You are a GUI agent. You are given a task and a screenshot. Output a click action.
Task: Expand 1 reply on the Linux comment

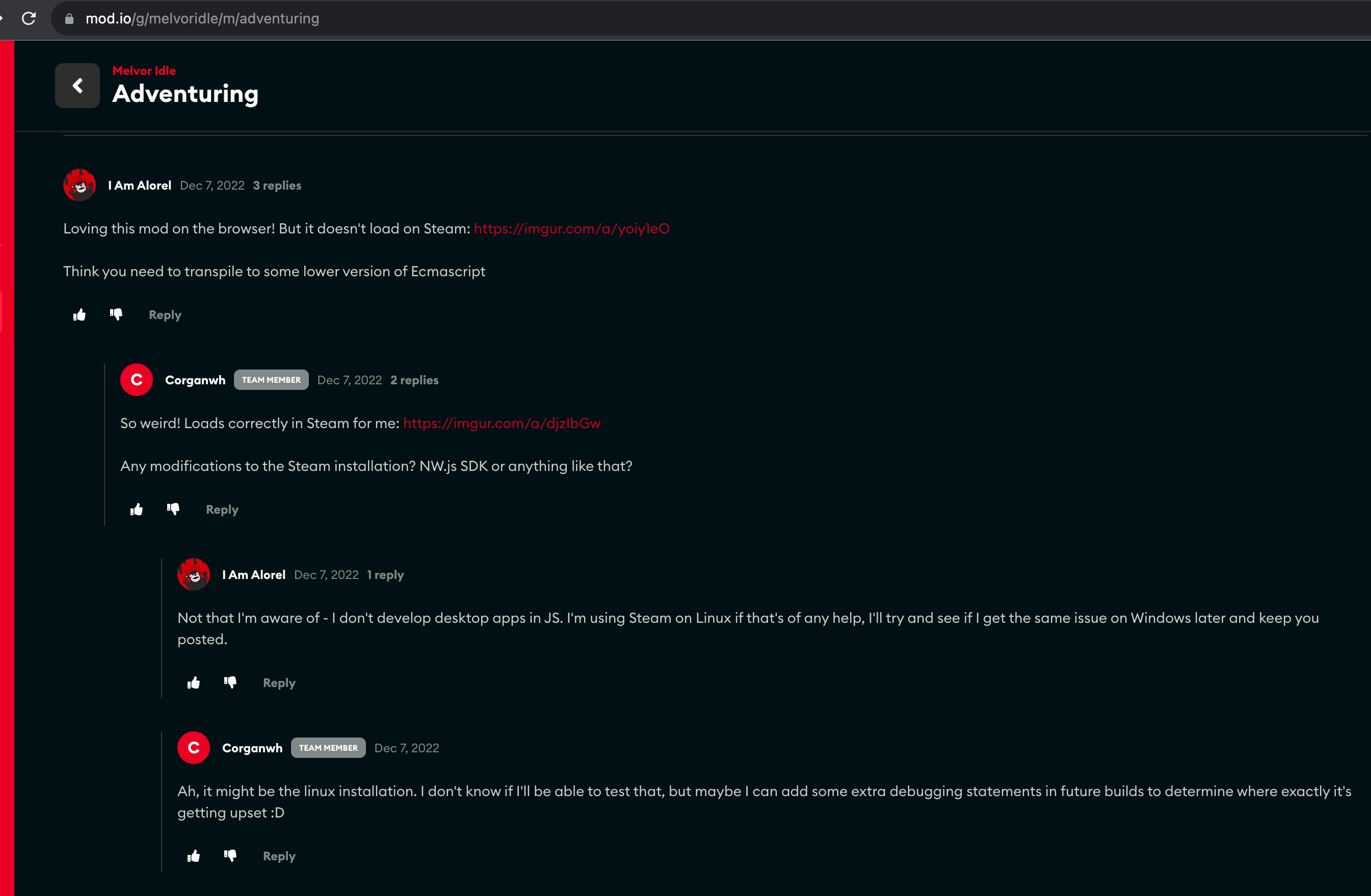click(385, 574)
